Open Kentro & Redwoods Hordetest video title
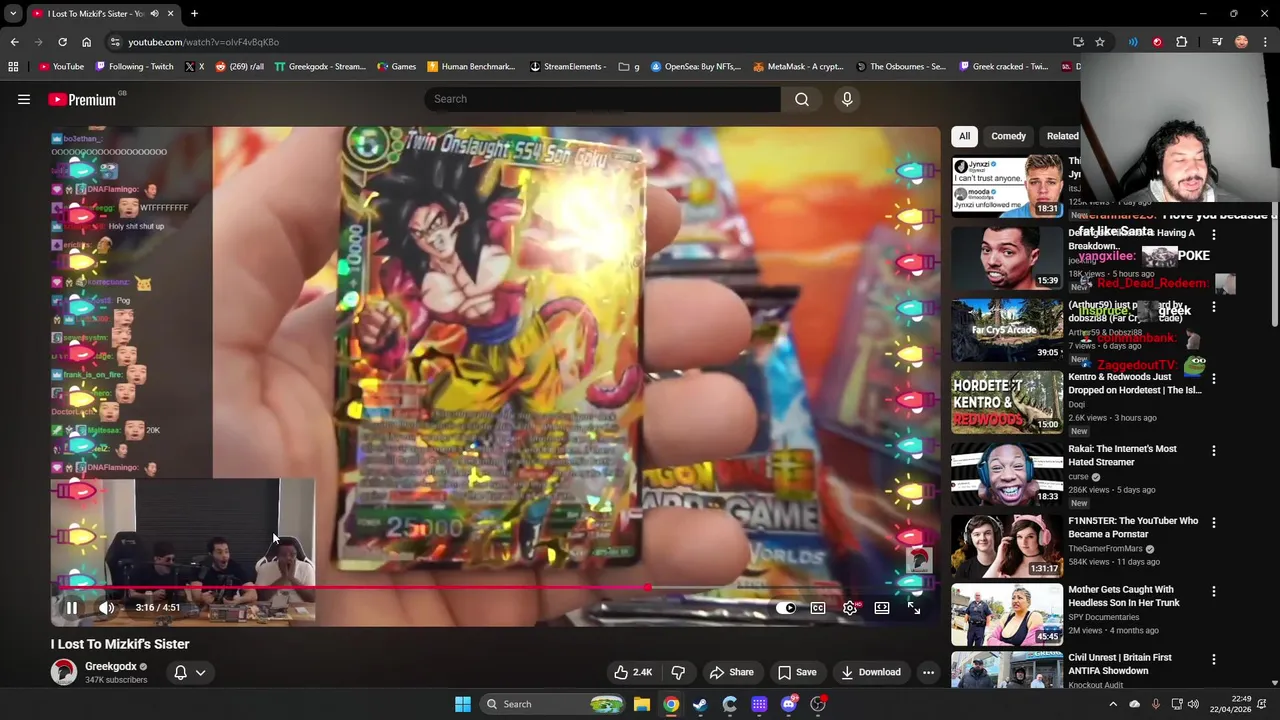The height and width of the screenshot is (720, 1280). coord(1135,384)
